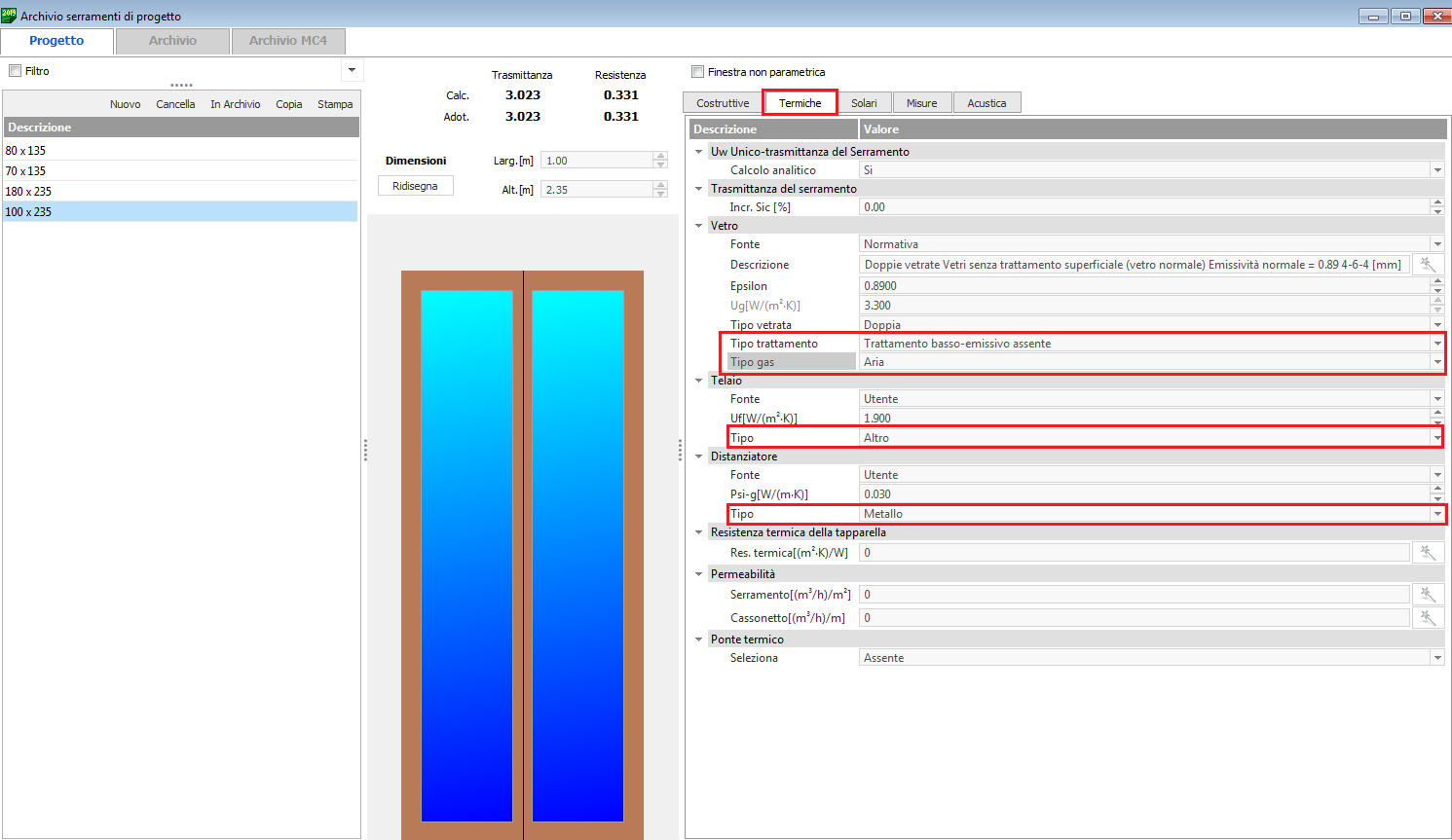1452x840 pixels.
Task: Open the Tipo trattamento dropdown
Action: [x=1436, y=344]
